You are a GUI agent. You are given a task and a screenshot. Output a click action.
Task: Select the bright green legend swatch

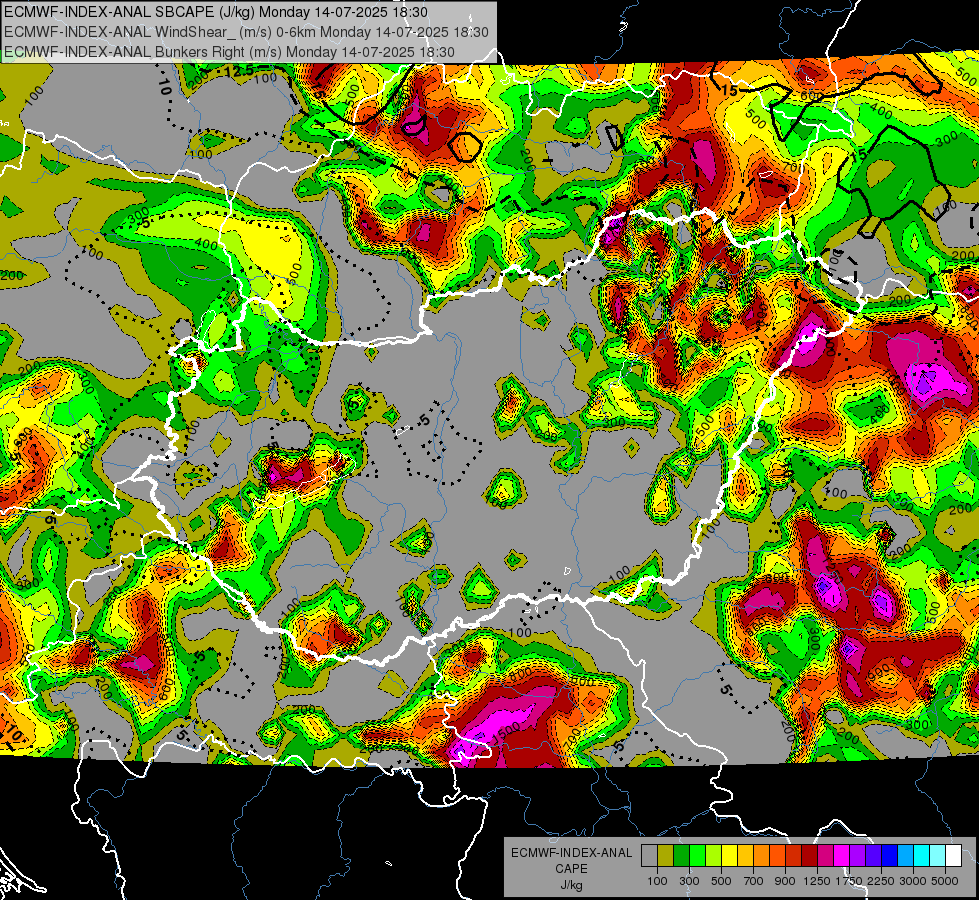(x=697, y=855)
